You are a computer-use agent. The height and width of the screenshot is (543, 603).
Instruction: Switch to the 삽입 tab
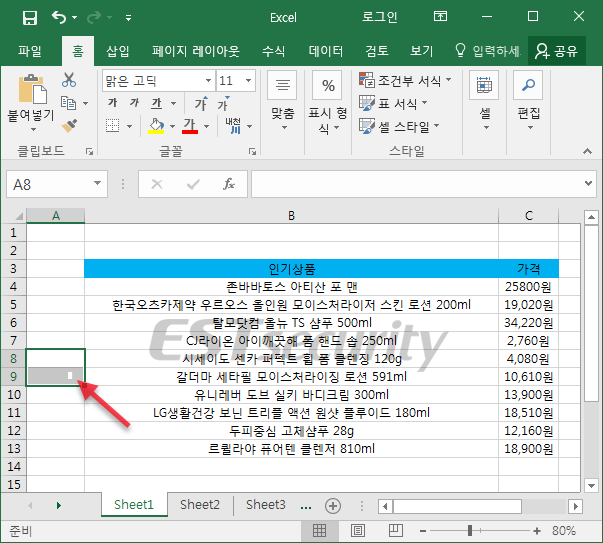click(x=117, y=51)
